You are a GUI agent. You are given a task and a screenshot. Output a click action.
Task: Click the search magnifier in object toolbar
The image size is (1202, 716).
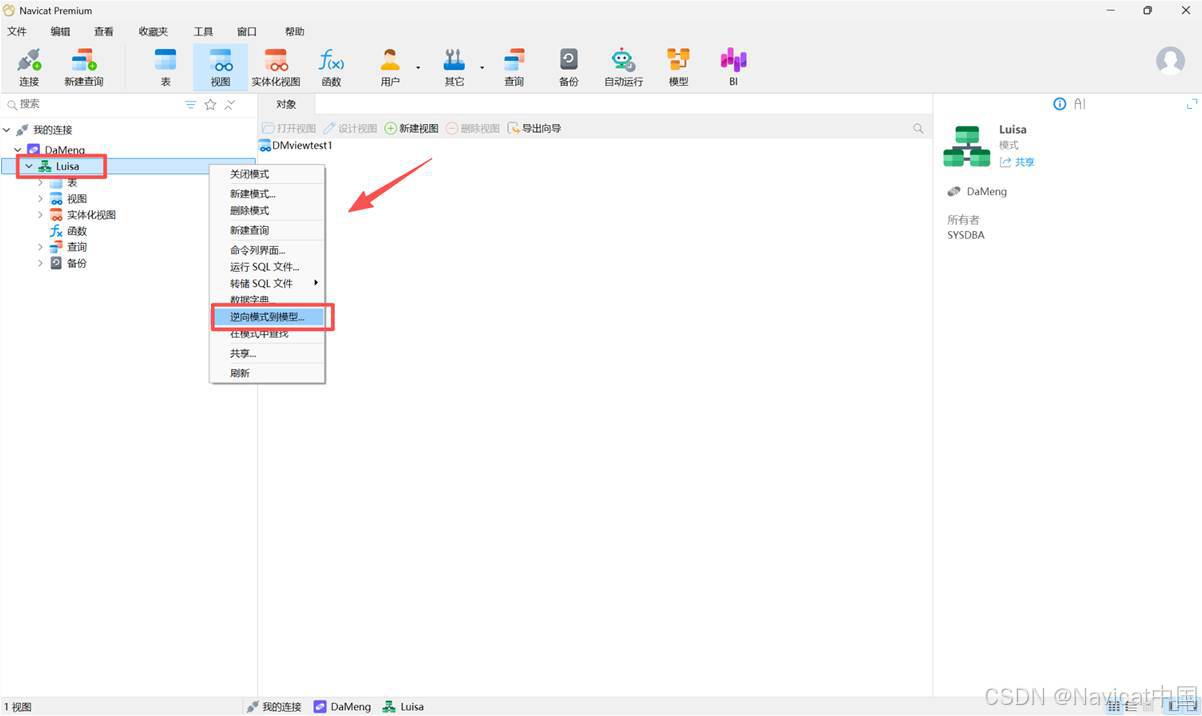point(918,128)
